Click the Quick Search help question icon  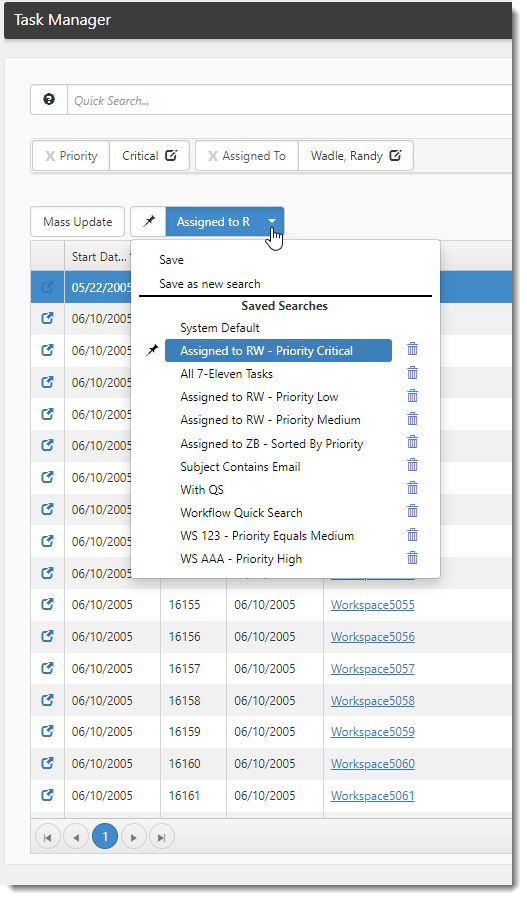[x=49, y=100]
